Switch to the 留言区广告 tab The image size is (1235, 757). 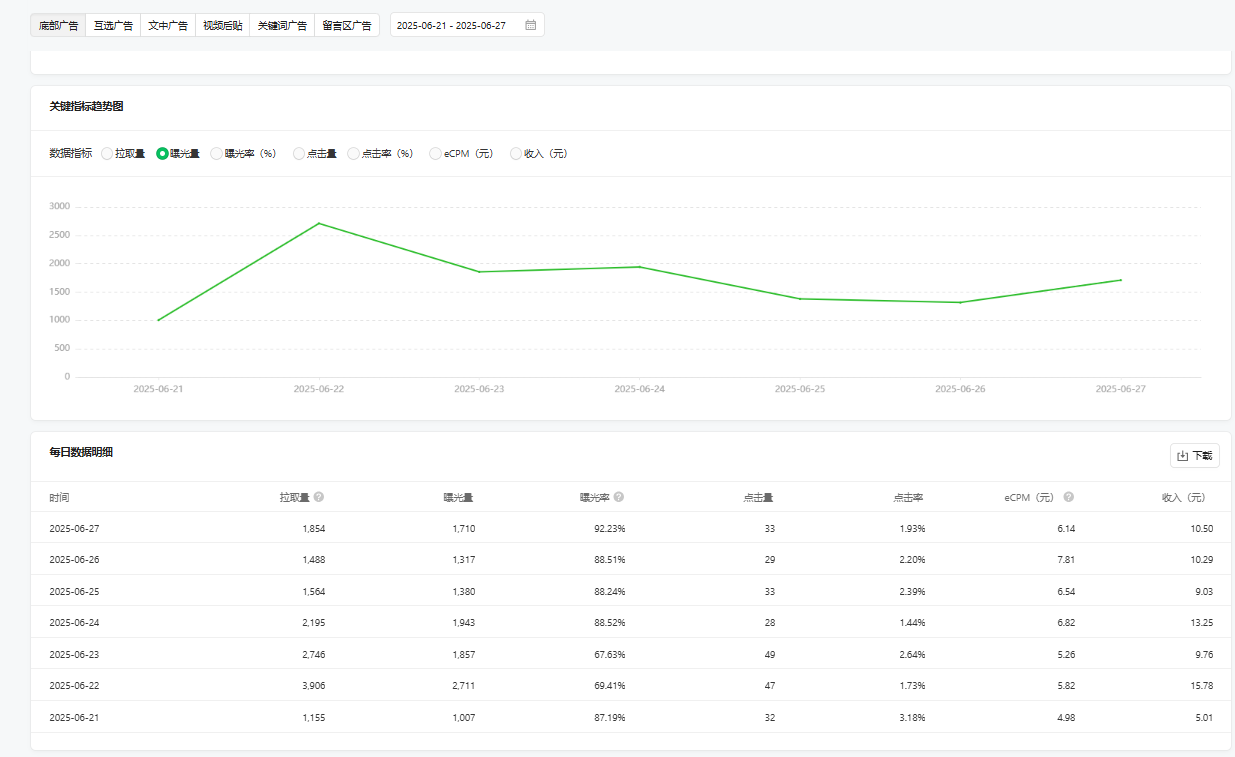(x=347, y=25)
